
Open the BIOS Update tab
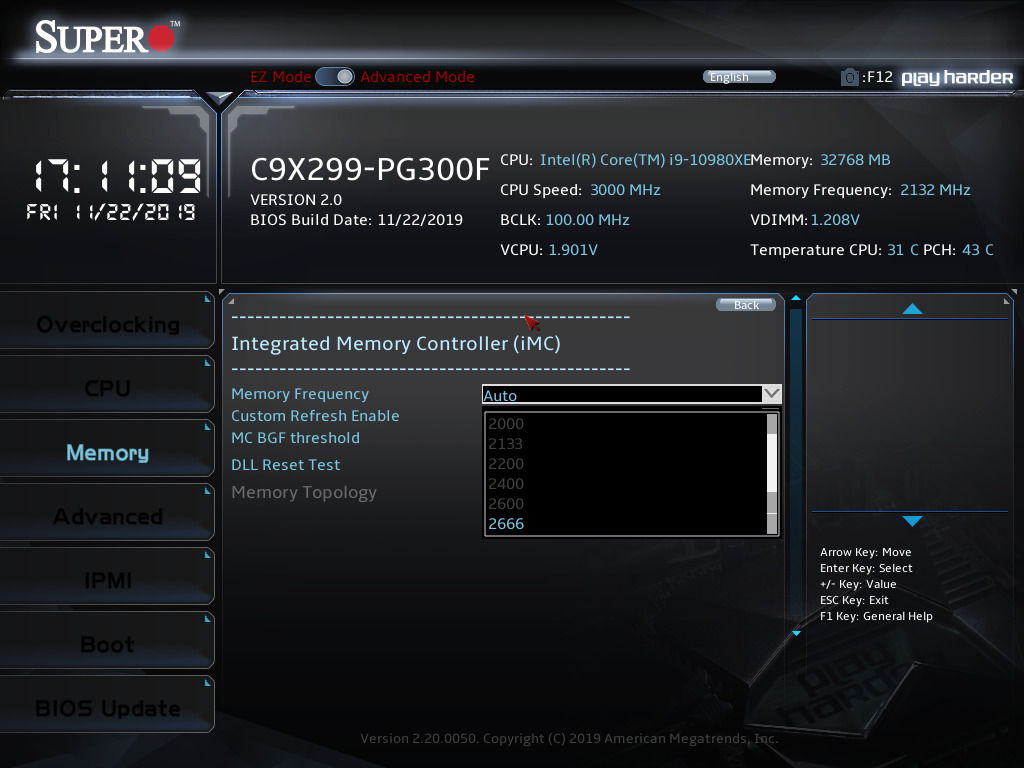[107, 708]
